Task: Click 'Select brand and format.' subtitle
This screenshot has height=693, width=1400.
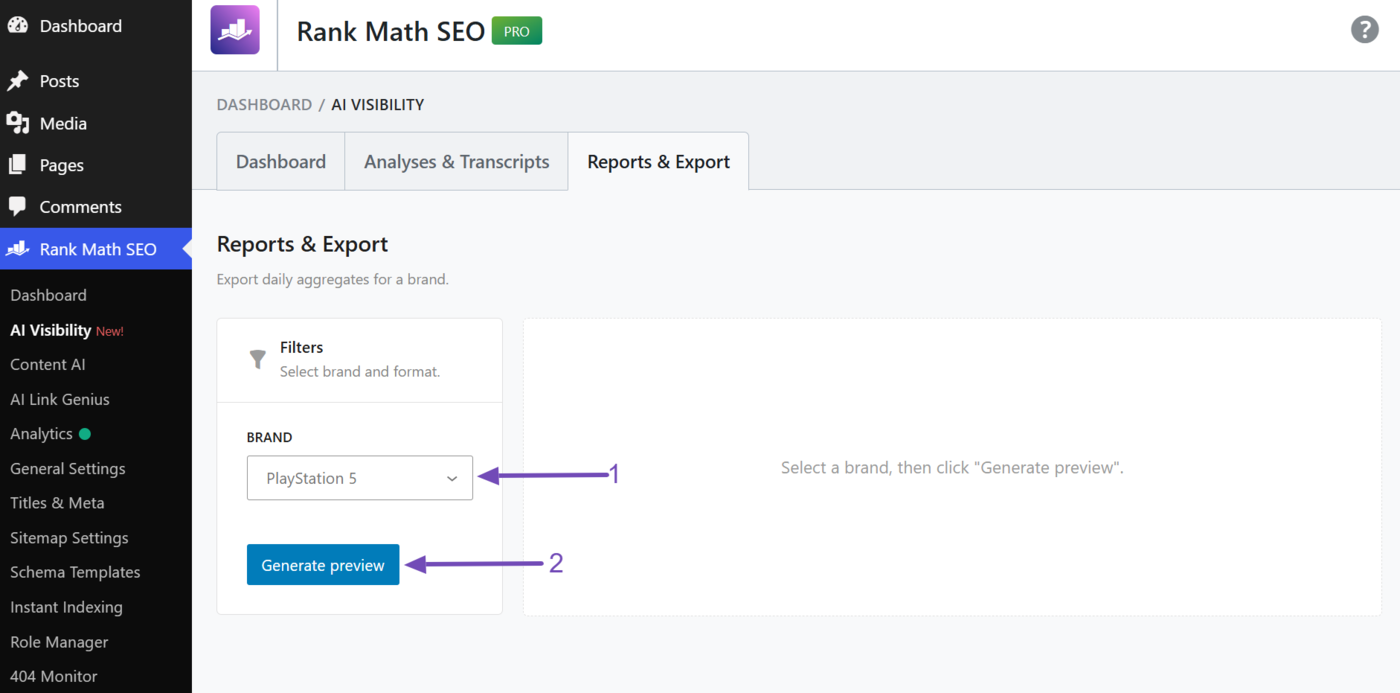Action: [x=360, y=371]
